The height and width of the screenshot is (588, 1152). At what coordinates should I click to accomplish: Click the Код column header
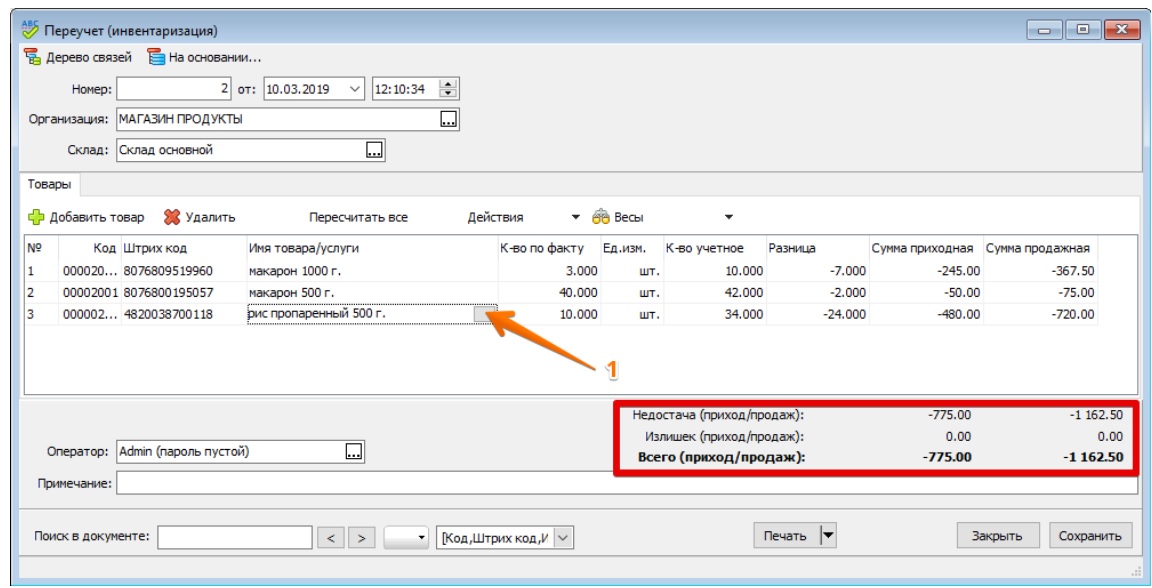pos(90,248)
